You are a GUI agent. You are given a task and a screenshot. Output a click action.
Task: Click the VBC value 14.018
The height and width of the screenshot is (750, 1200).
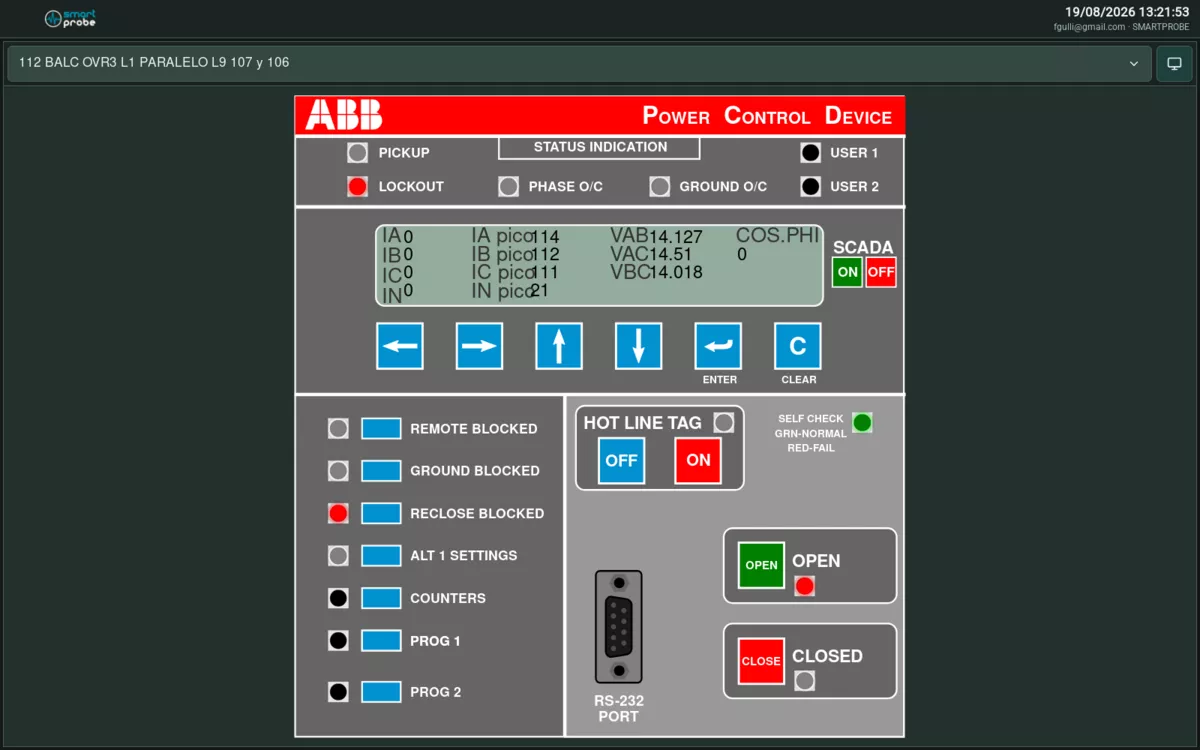click(x=676, y=272)
